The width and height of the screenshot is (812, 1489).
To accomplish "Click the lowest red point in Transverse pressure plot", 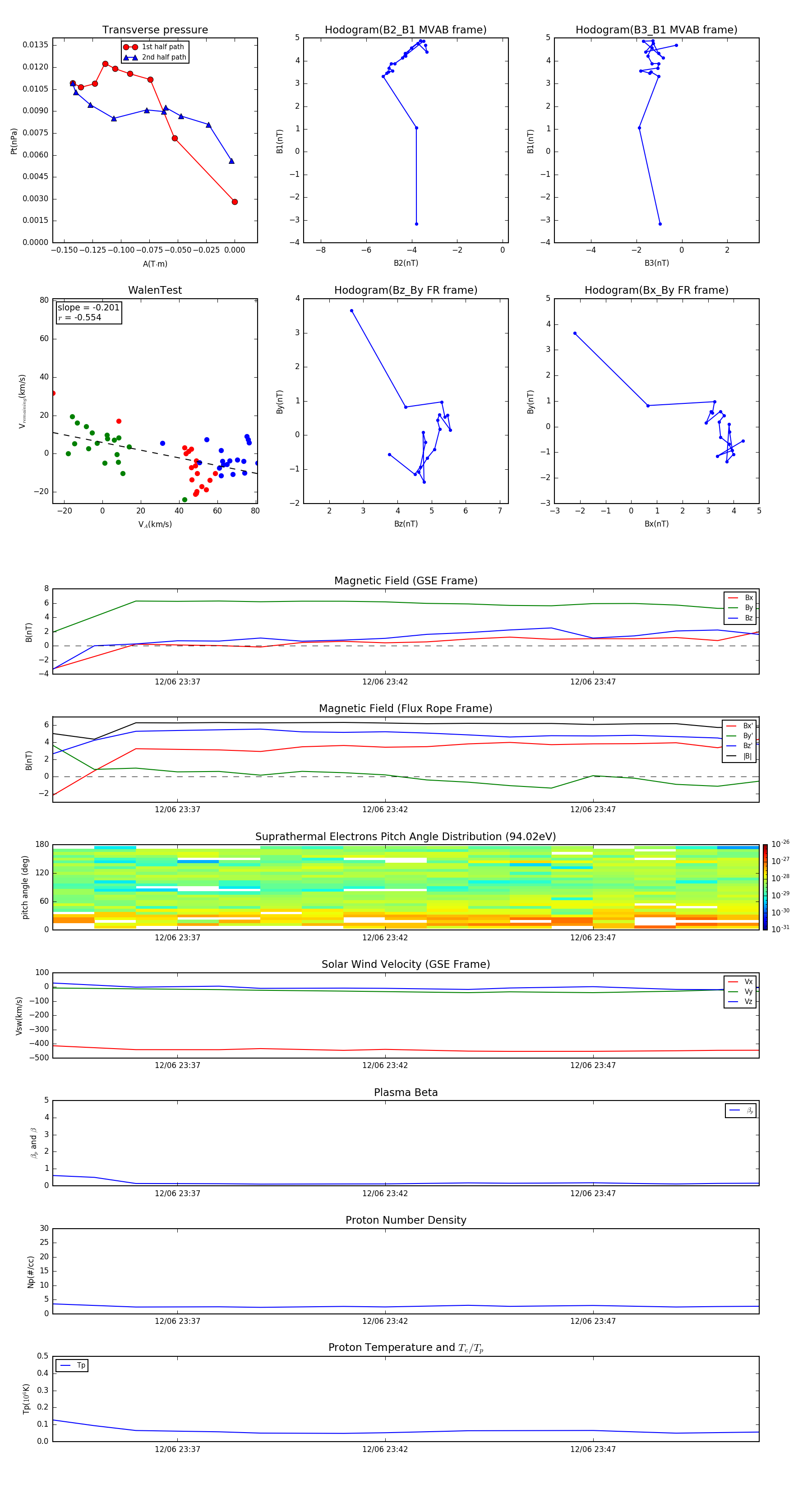I will tap(235, 202).
